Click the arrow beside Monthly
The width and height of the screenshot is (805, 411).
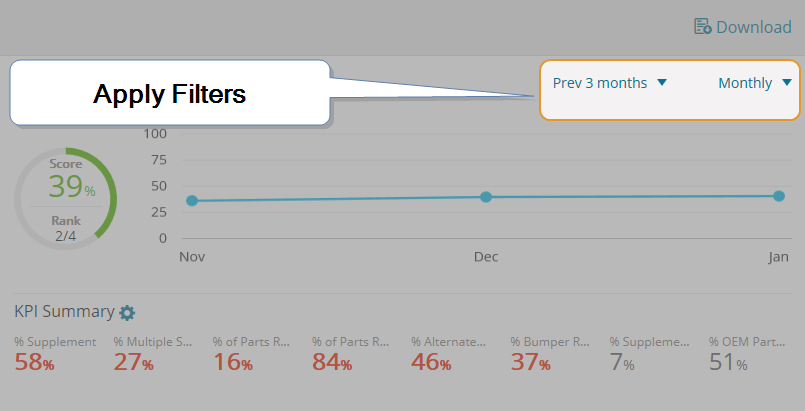(787, 83)
